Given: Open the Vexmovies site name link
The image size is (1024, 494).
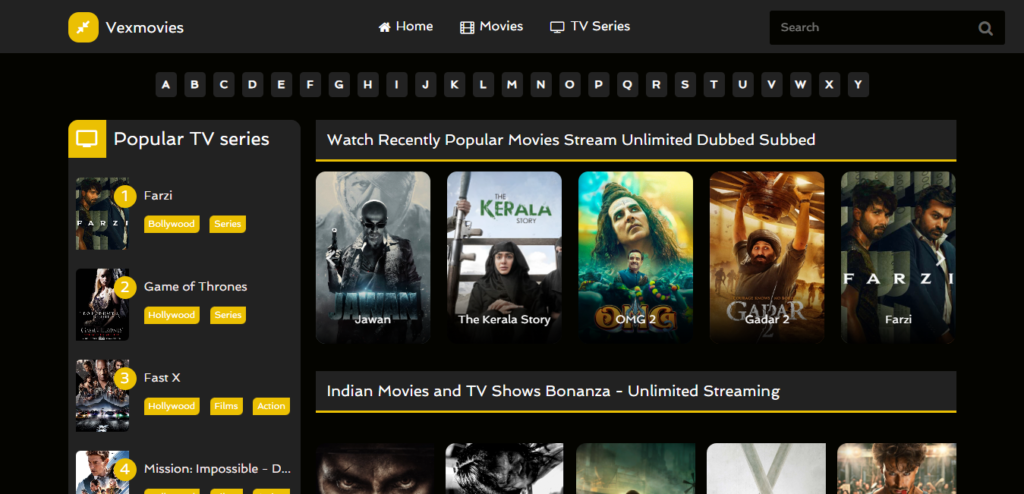Looking at the screenshot, I should (144, 27).
